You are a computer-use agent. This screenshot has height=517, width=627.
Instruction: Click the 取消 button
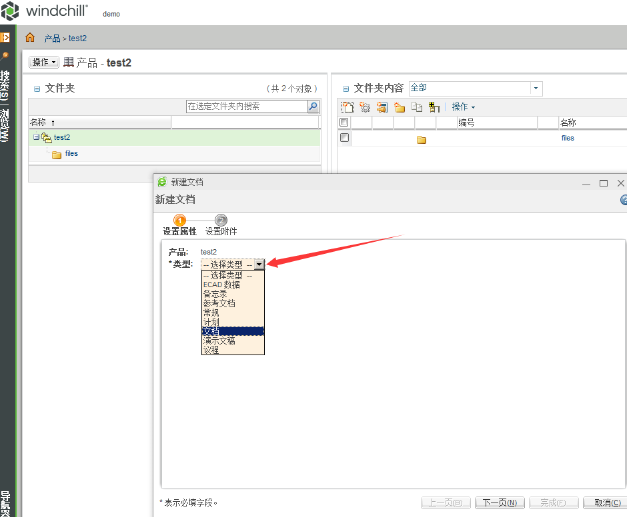(x=604, y=502)
